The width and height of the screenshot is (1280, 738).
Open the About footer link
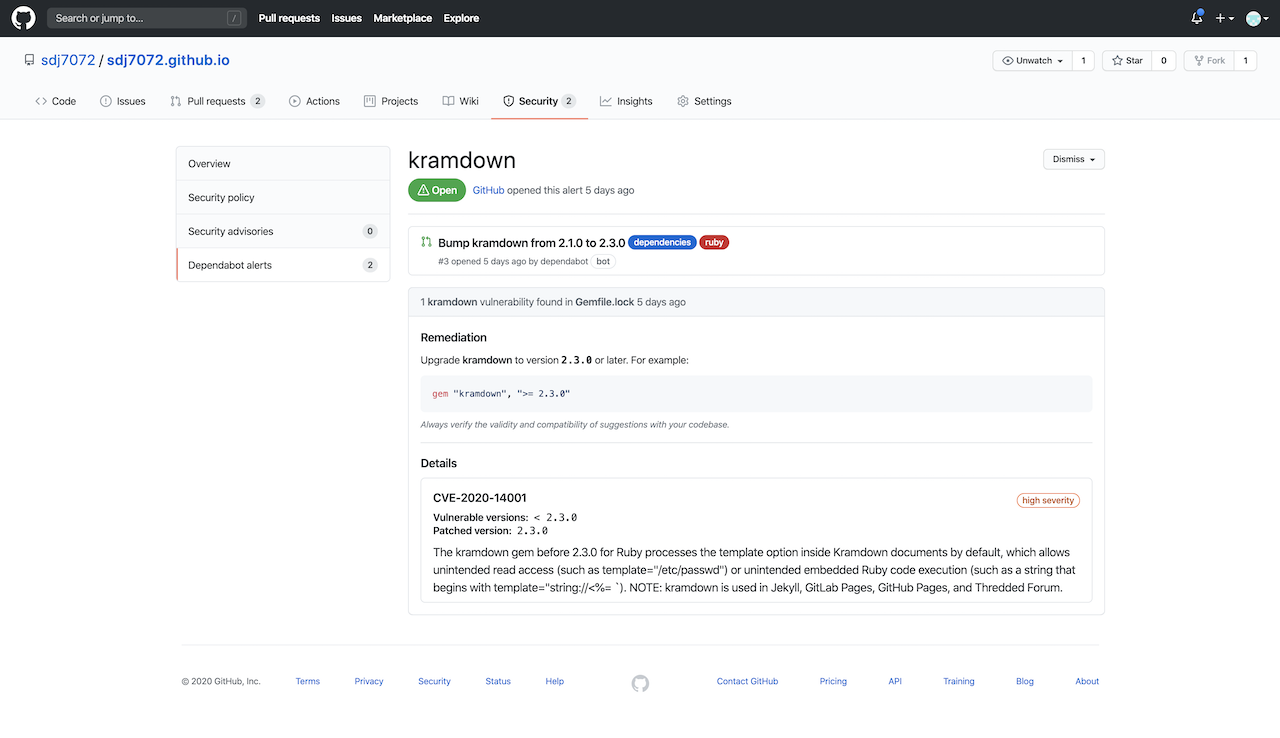(1087, 681)
